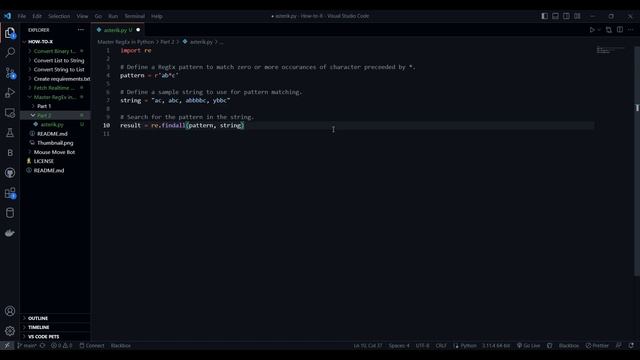Open the Remote Explorer icon

coord(10,113)
